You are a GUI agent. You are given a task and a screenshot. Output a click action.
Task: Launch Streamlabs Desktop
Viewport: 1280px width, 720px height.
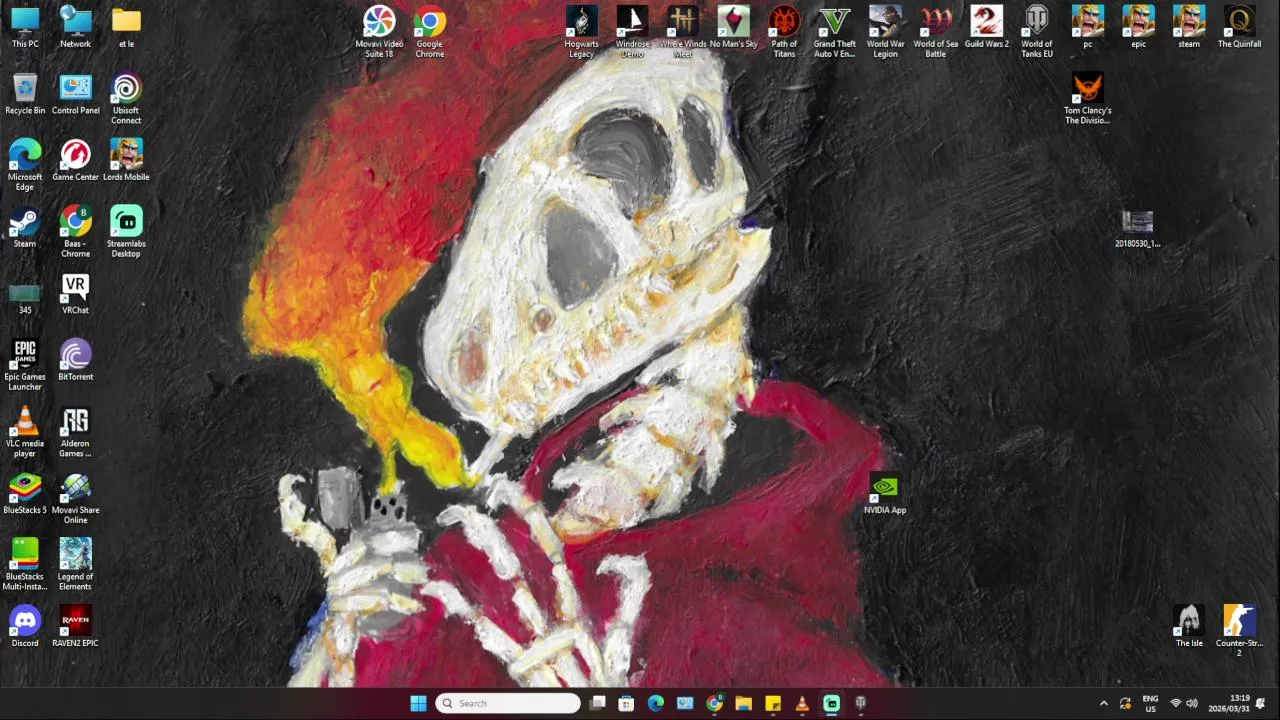tap(126, 232)
